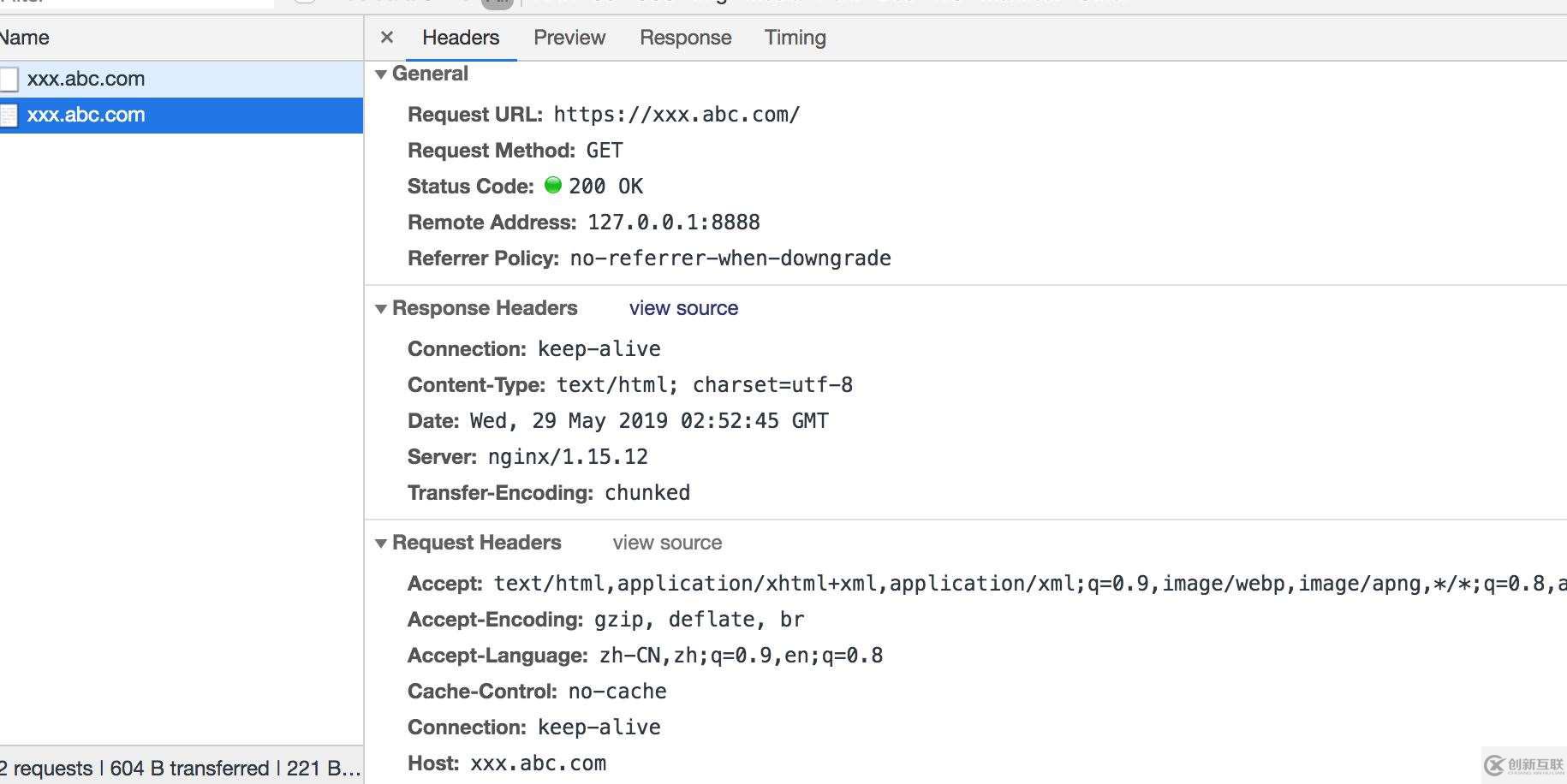Click the requests summary status bar
This screenshot has width=1567, height=784.
[182, 768]
